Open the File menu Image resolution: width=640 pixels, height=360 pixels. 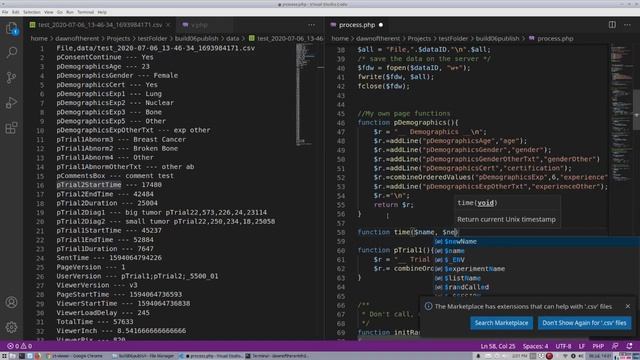click(x=5, y=12)
